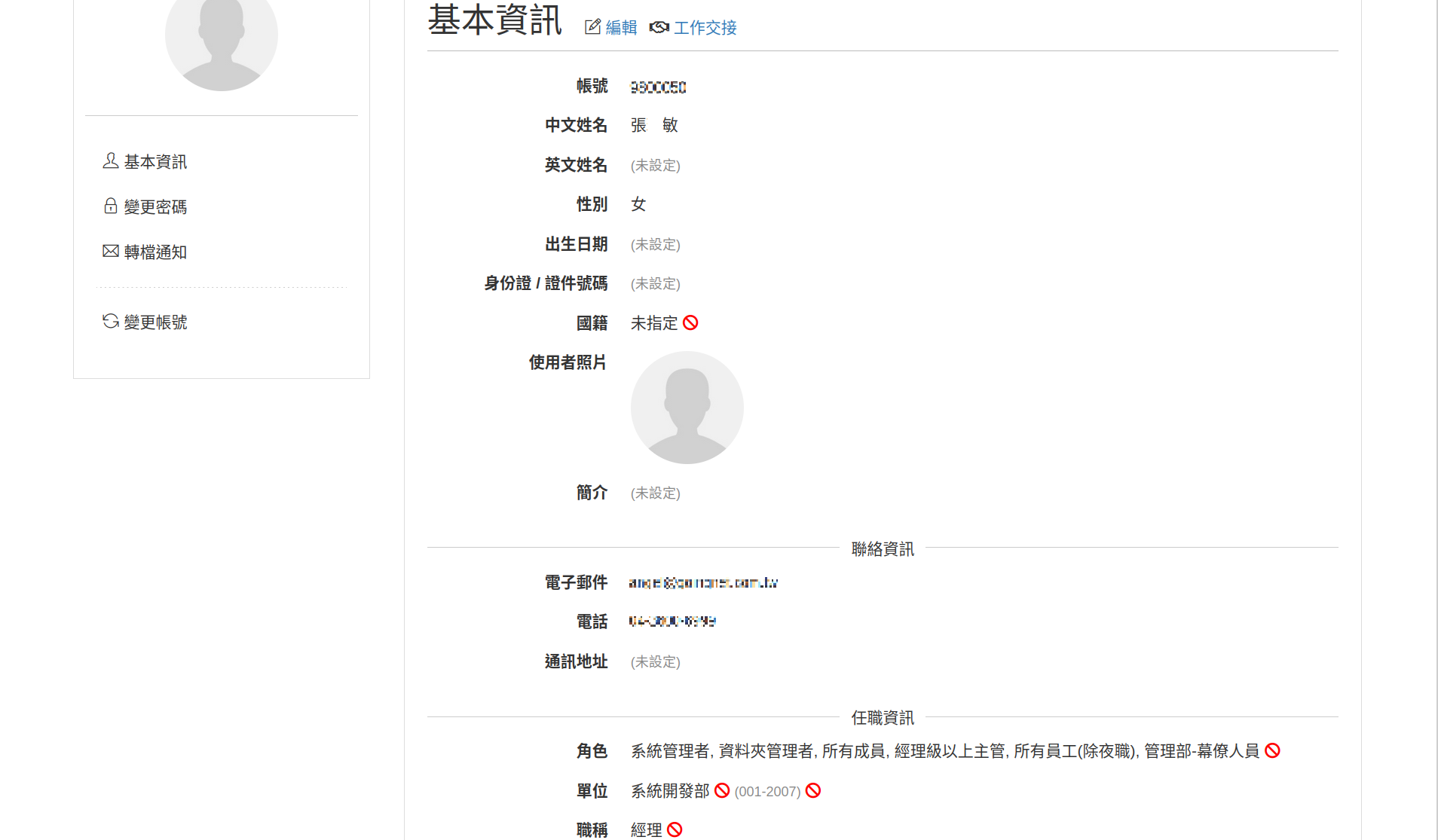This screenshot has width=1438, height=840.
Task: Click the 使用者照片 avatar placeholder
Action: [x=687, y=408]
